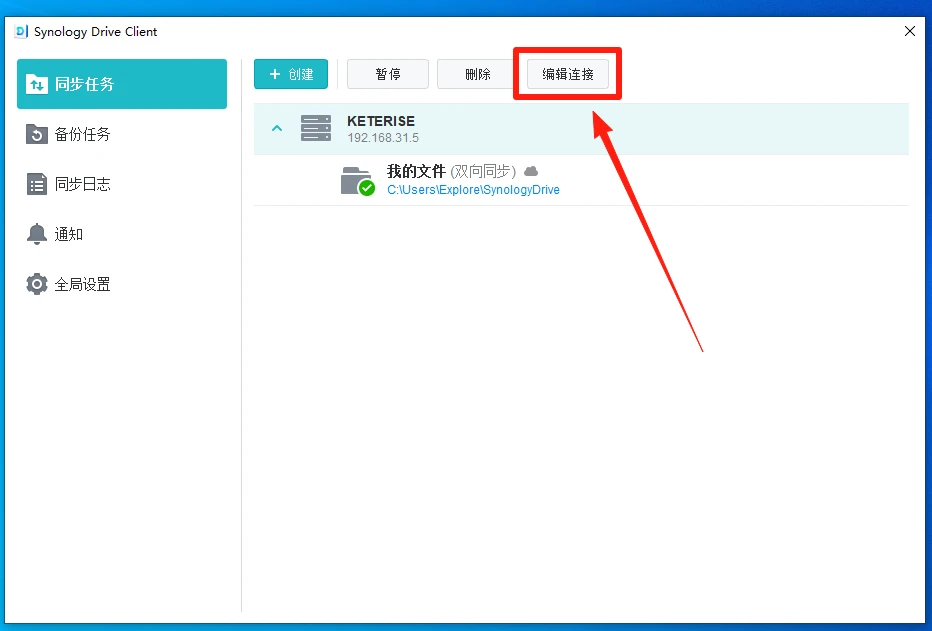The image size is (932, 631).
Task: Open the 全局设置 global settings section
Action: (122, 284)
